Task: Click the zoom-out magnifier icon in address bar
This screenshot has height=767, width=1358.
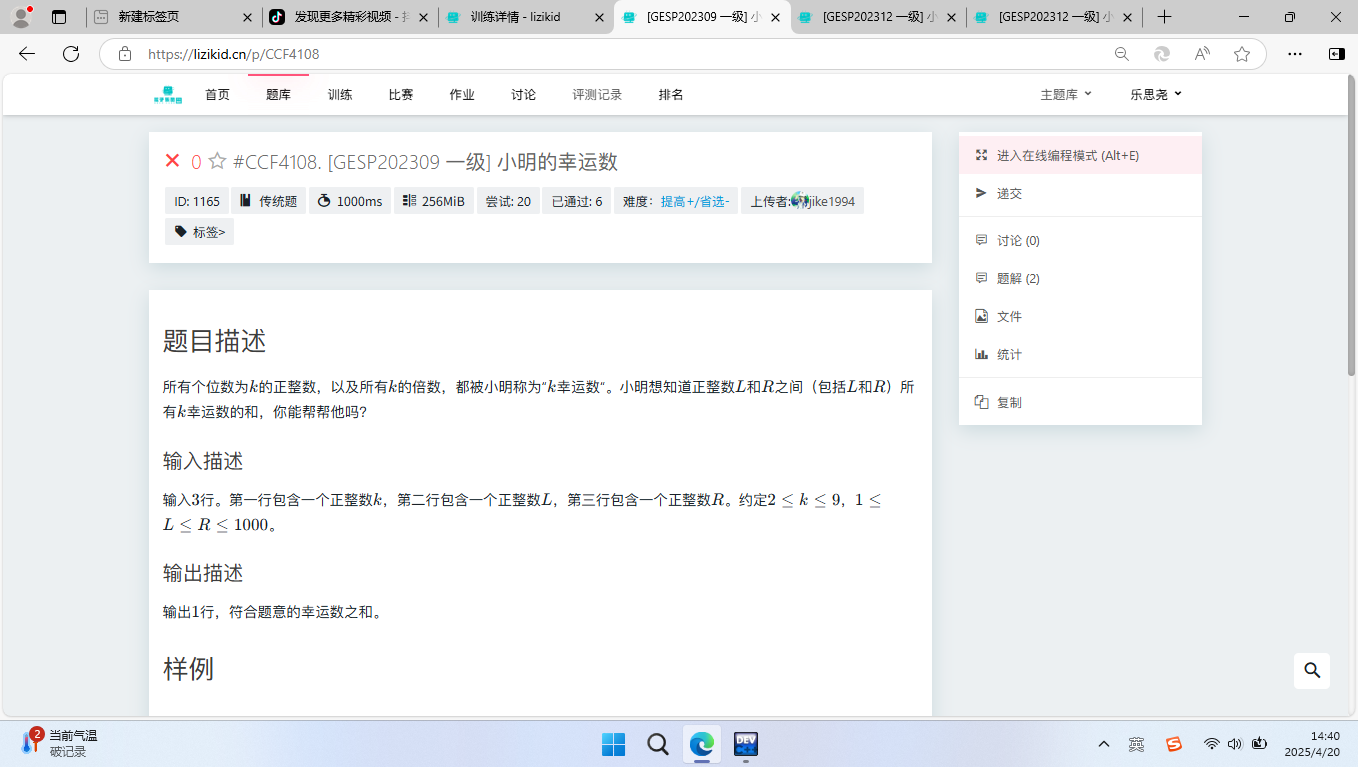Action: coord(1122,55)
